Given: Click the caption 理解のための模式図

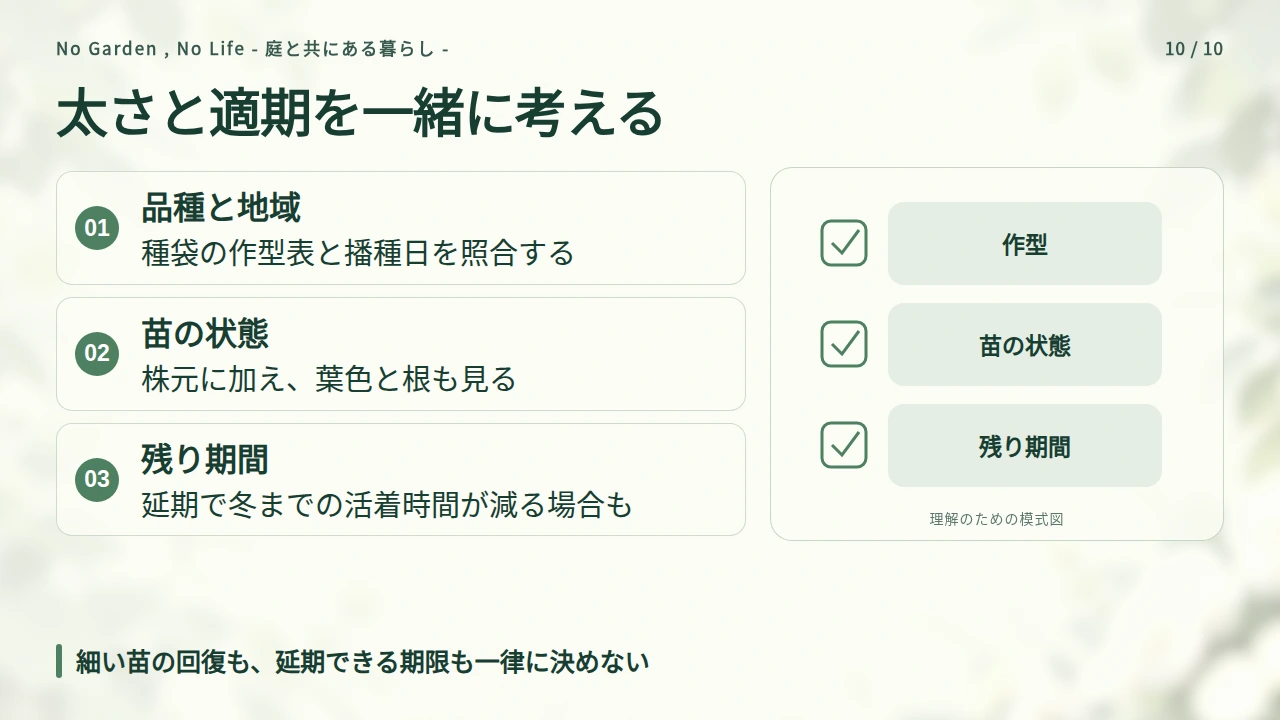Looking at the screenshot, I should click(997, 519).
